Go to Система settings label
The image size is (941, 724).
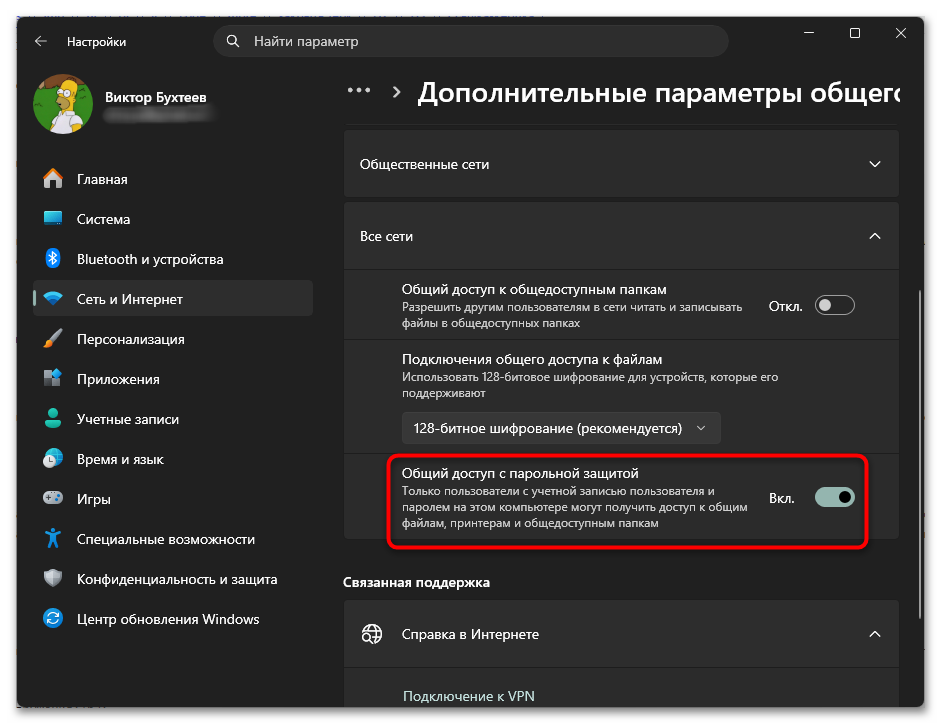(x=103, y=219)
